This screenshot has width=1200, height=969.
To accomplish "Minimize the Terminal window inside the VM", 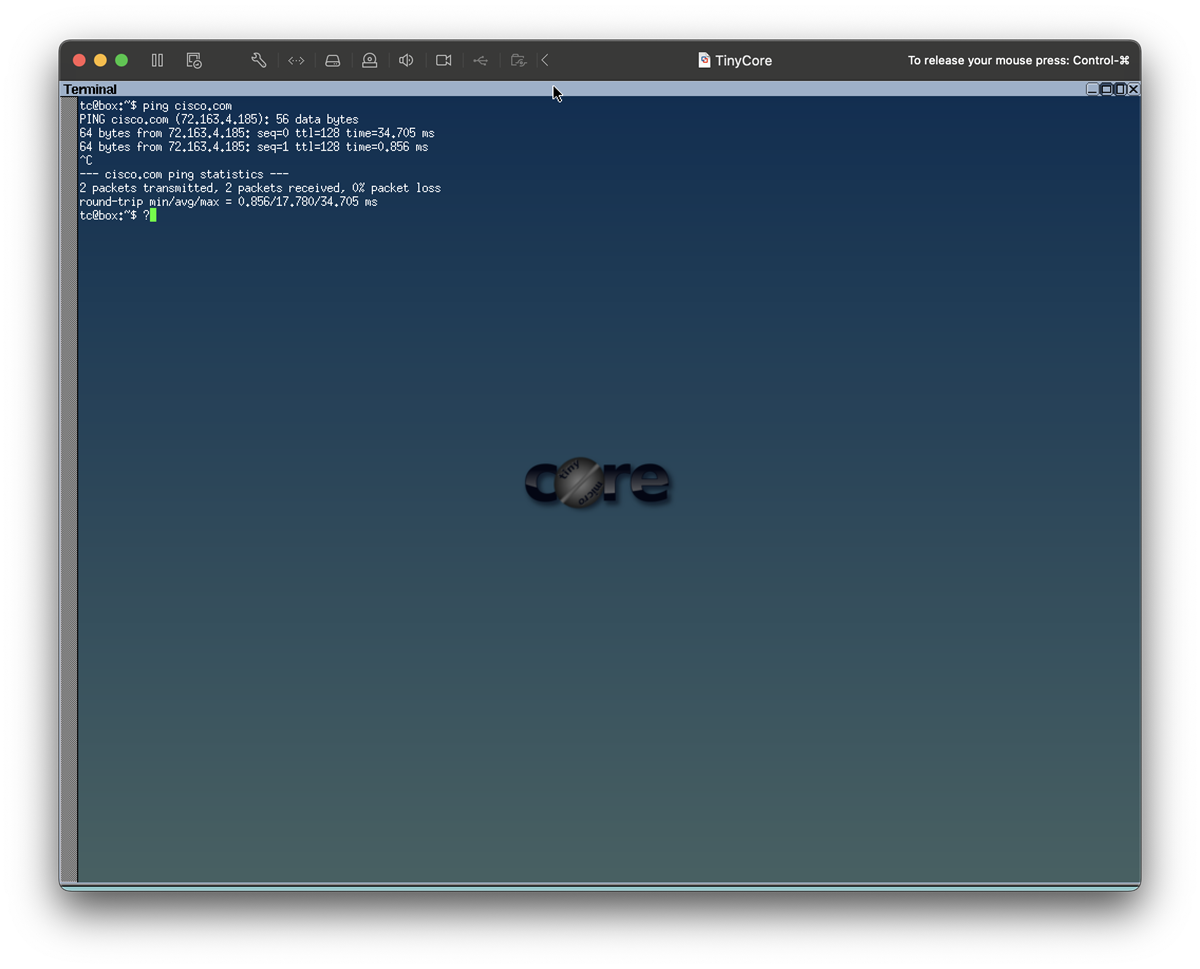I will click(x=1092, y=89).
